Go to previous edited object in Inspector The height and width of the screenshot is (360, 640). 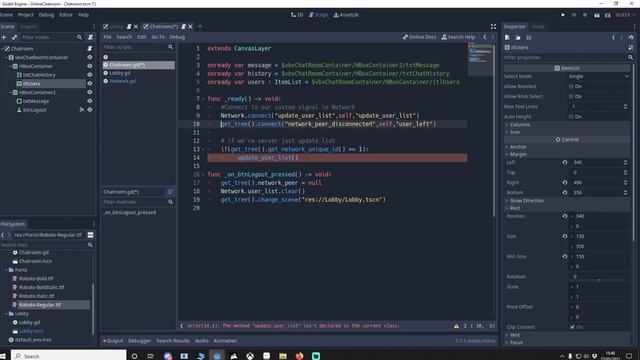click(x=613, y=37)
